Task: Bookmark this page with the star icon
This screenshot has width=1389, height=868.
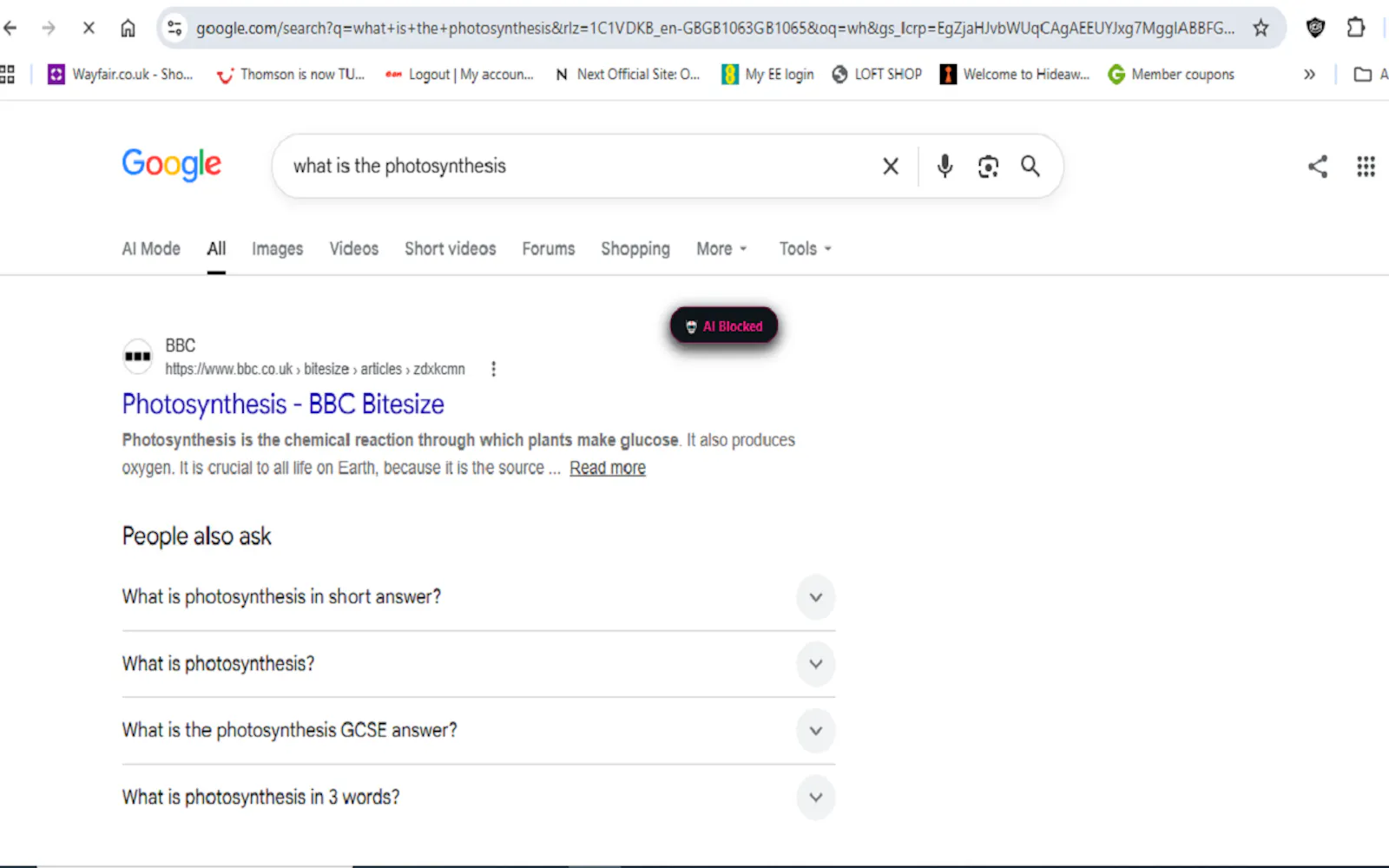Action: [x=1261, y=28]
